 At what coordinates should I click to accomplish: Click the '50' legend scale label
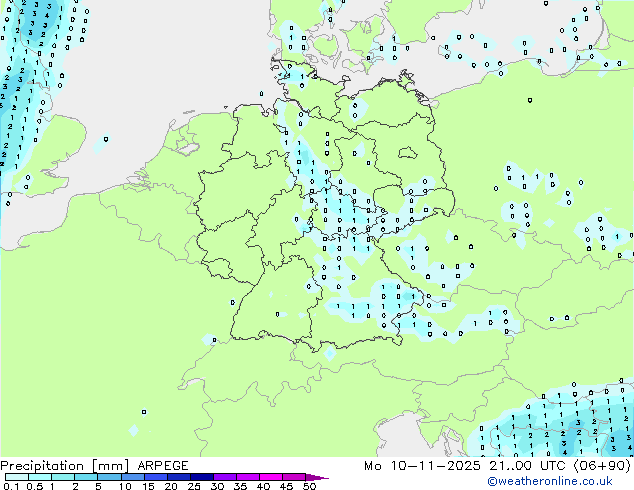[310, 486]
